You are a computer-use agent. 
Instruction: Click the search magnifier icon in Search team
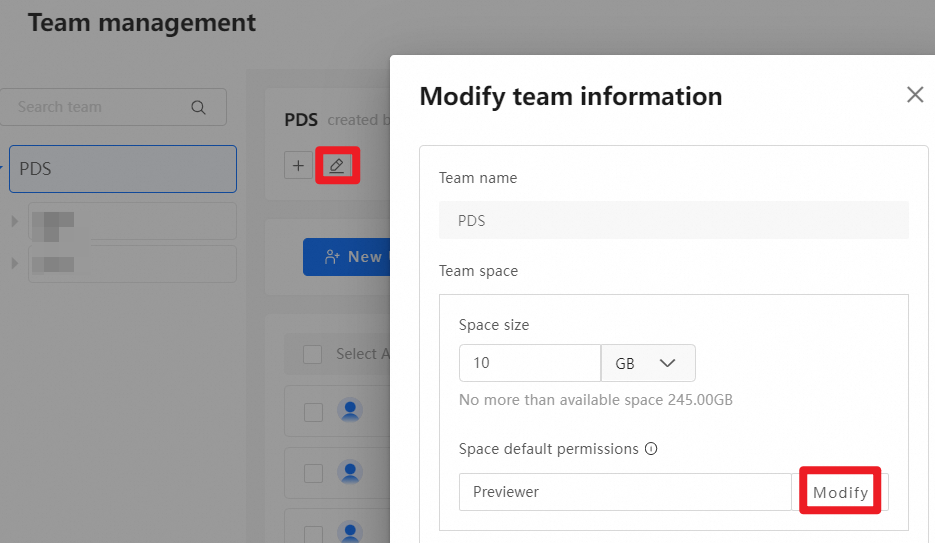pyautogui.click(x=198, y=107)
